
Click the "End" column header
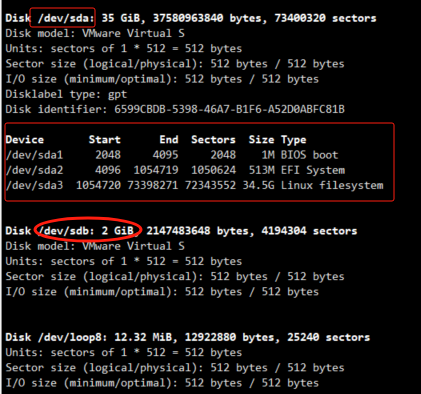(x=169, y=140)
